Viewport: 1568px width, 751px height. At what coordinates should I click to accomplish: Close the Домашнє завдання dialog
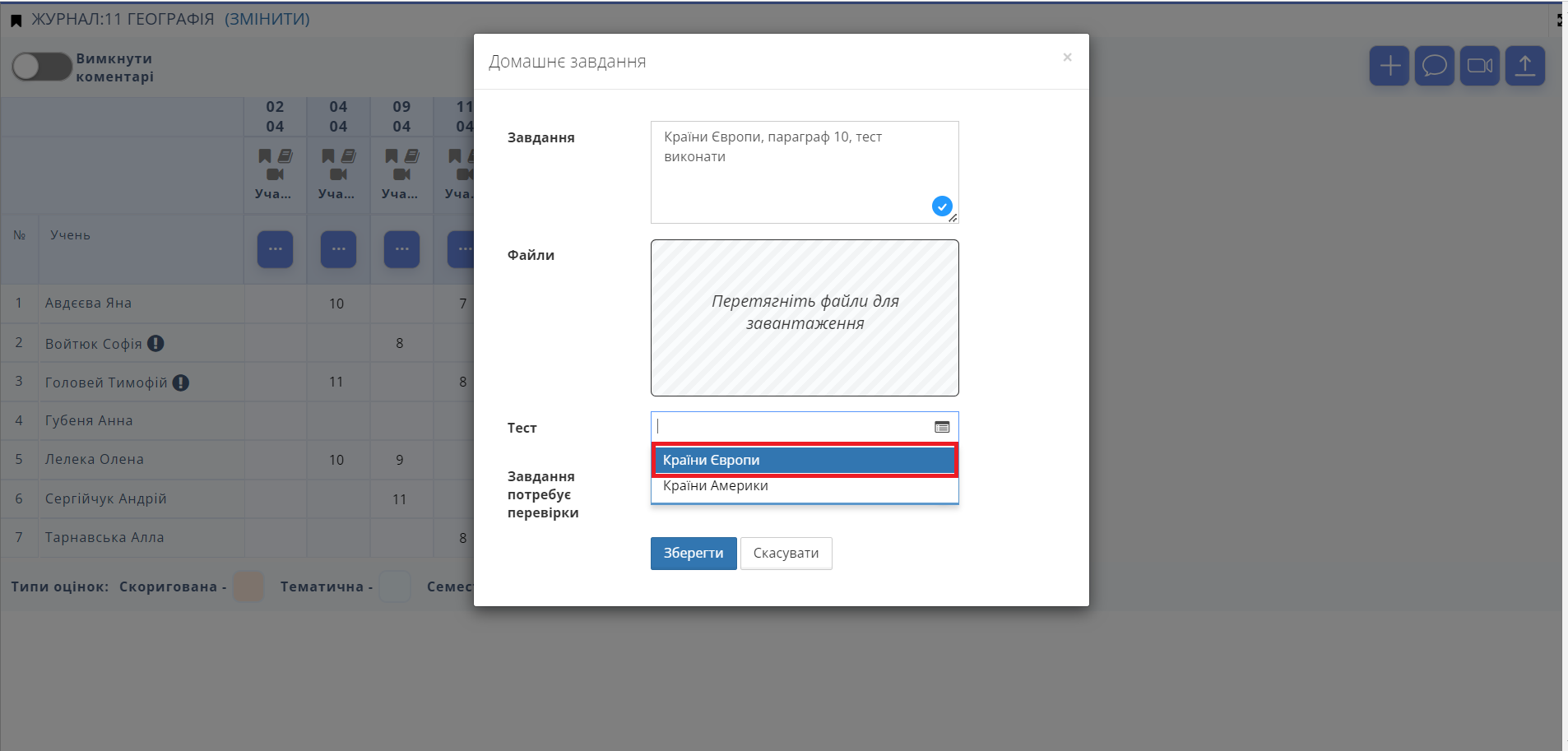[x=1067, y=58]
